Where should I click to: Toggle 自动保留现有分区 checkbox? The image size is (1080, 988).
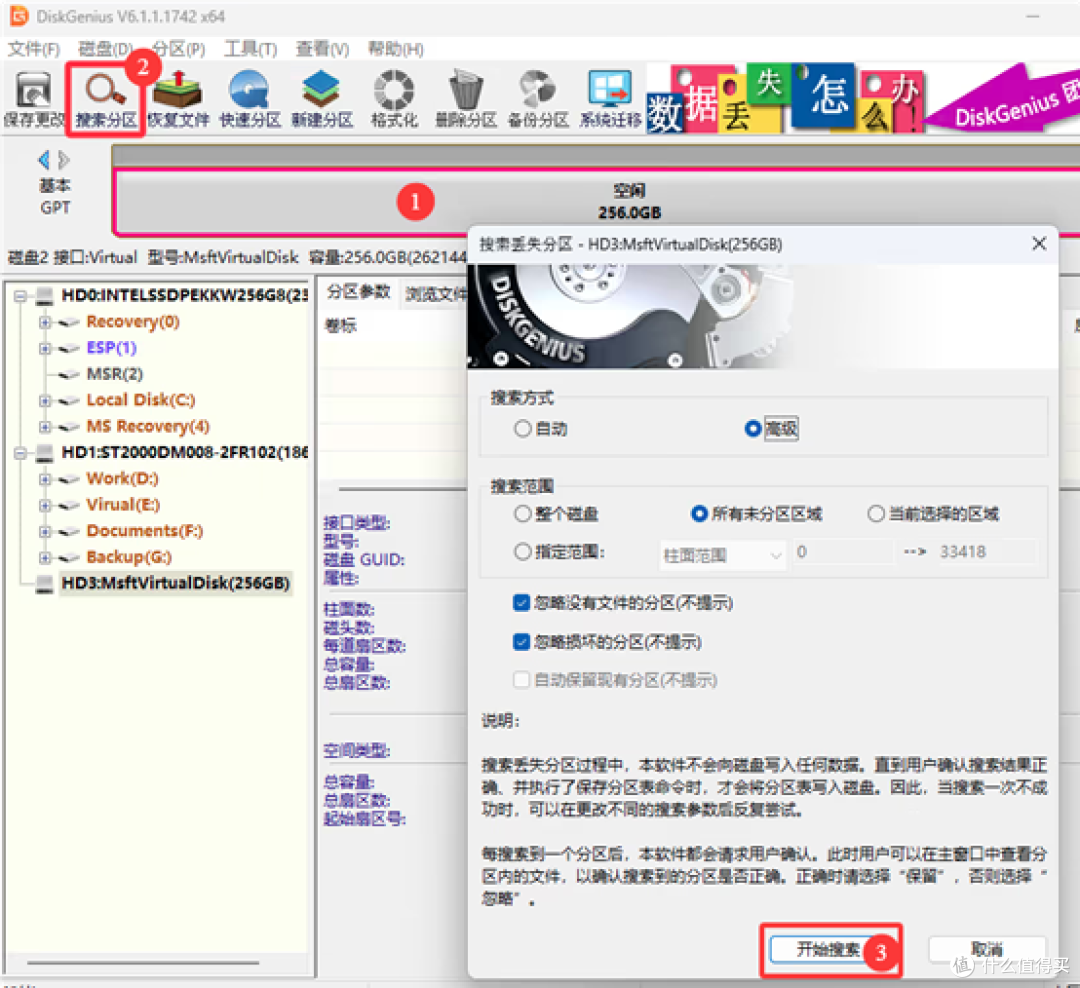tap(521, 681)
